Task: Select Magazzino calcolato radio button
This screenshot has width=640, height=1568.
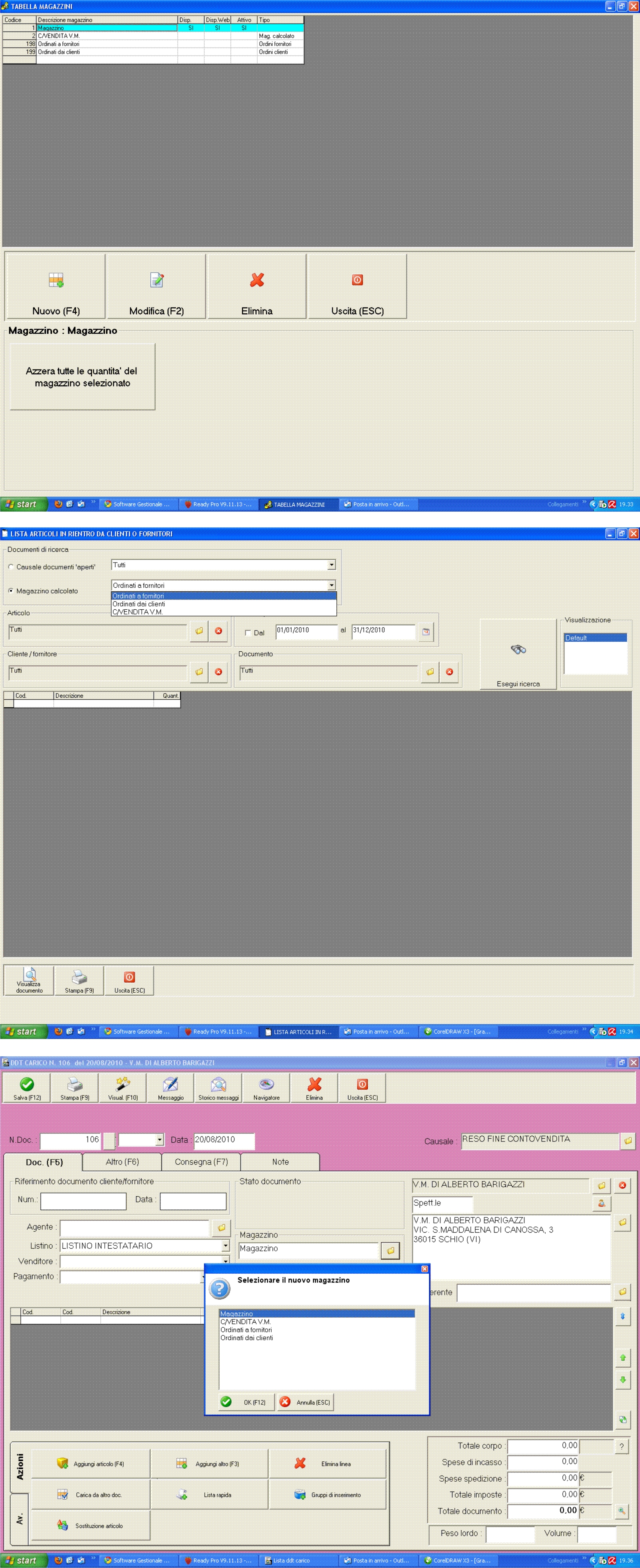Action: 11,590
